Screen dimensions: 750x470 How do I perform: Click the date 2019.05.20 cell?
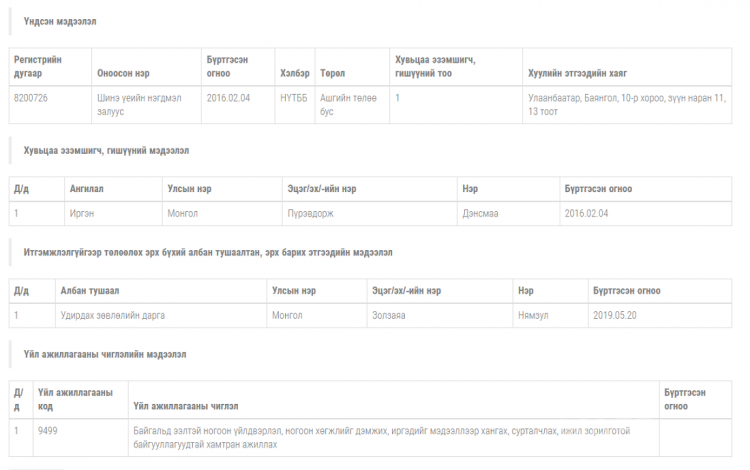(x=660, y=315)
